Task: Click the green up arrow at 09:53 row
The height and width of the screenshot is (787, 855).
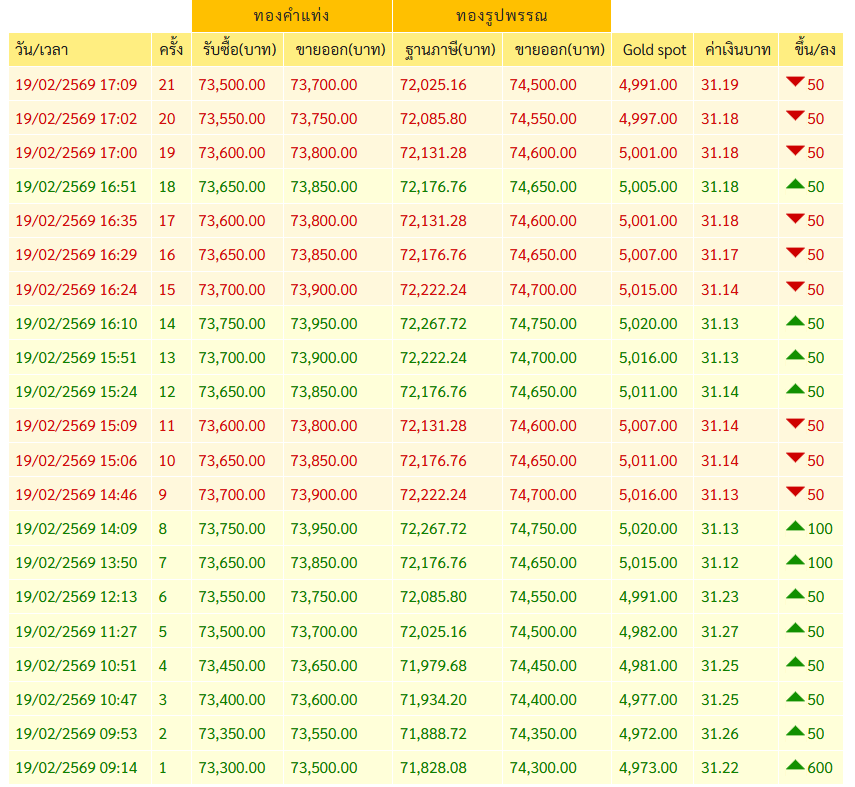Action: pos(795,731)
